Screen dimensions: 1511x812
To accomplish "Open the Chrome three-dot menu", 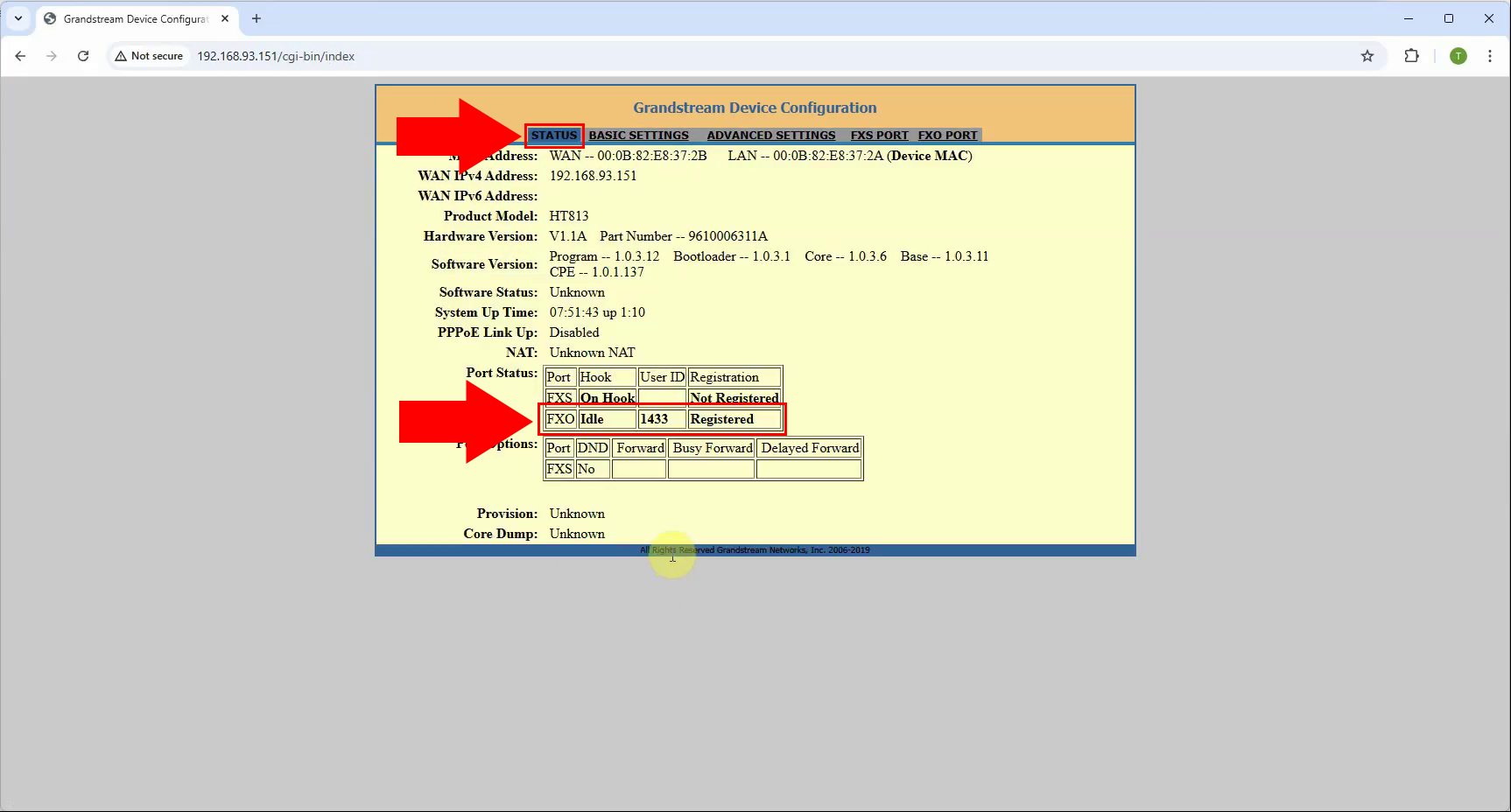I will point(1490,56).
